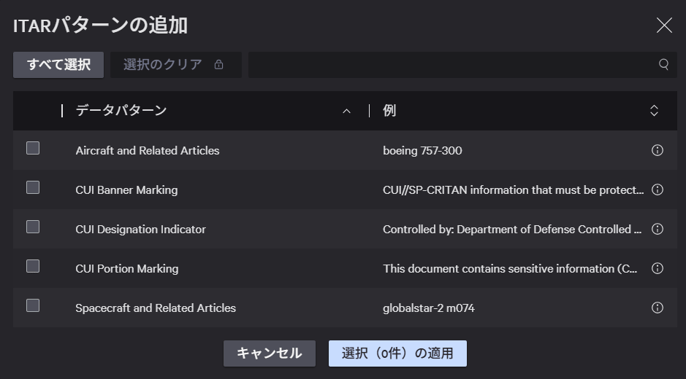
Task: Click example text starting CUI//SP-CRITAN
Action: click(x=513, y=190)
